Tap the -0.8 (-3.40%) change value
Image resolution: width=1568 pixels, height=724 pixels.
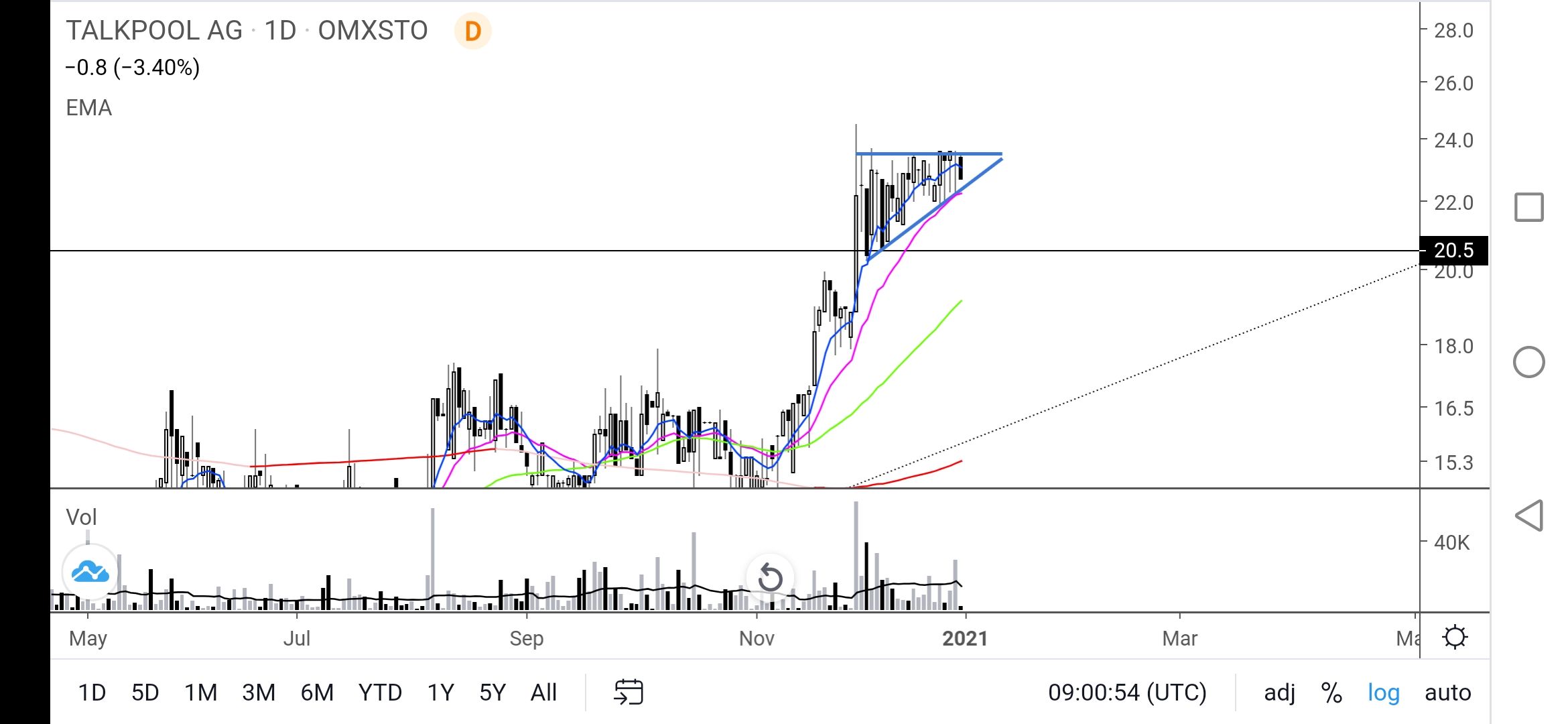[x=133, y=68]
